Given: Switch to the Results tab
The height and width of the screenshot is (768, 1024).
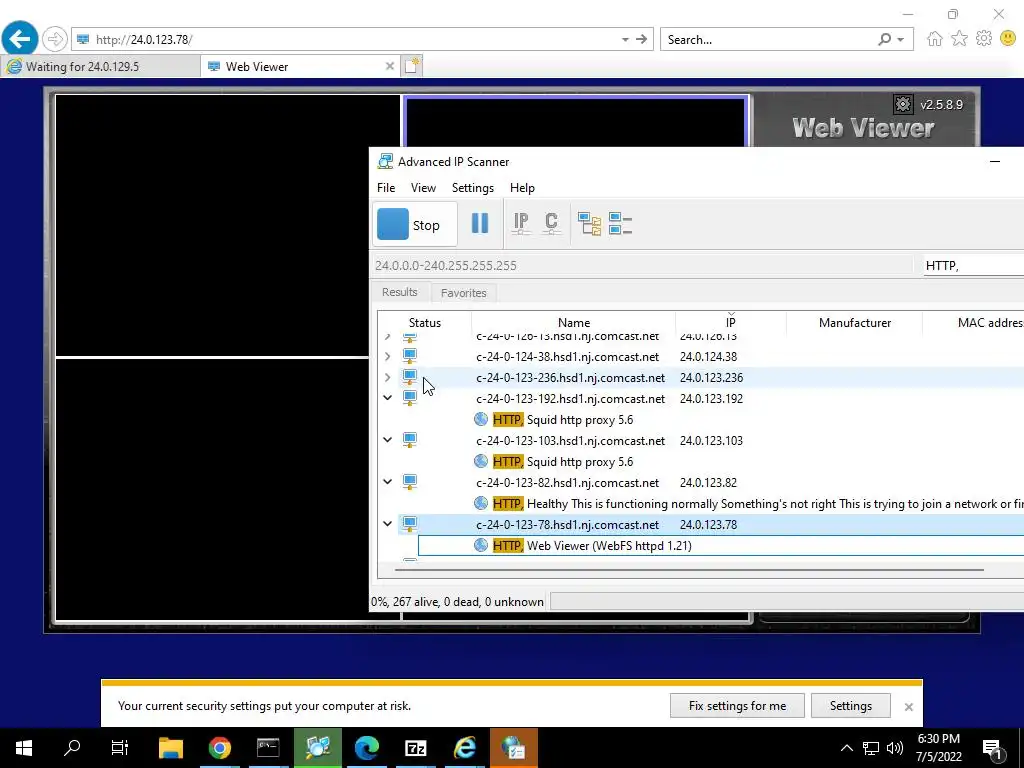Looking at the screenshot, I should pyautogui.click(x=400, y=292).
